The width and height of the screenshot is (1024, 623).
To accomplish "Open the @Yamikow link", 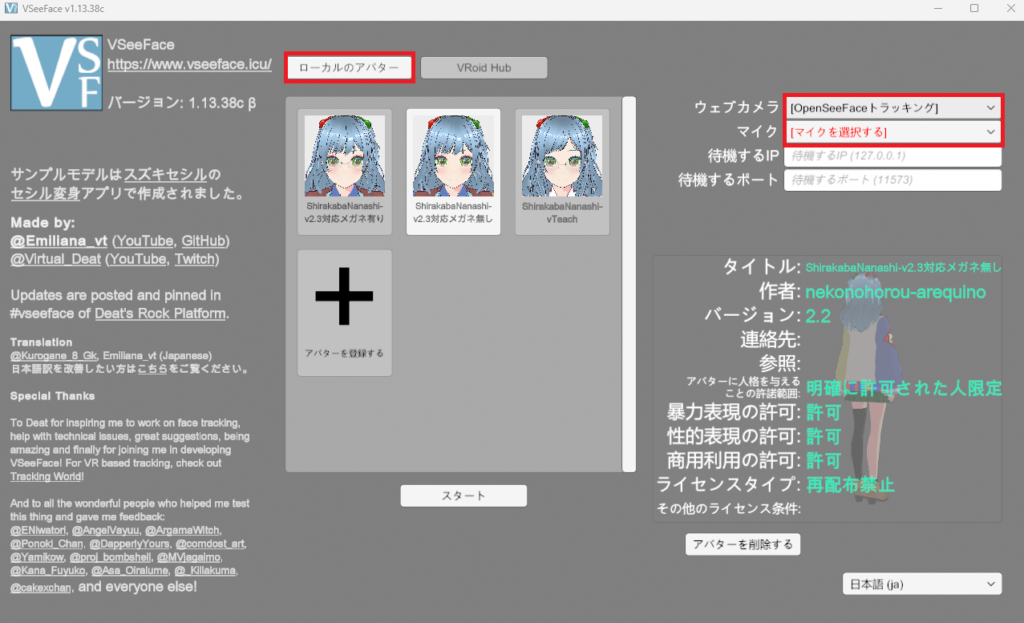I will pos(37,558).
